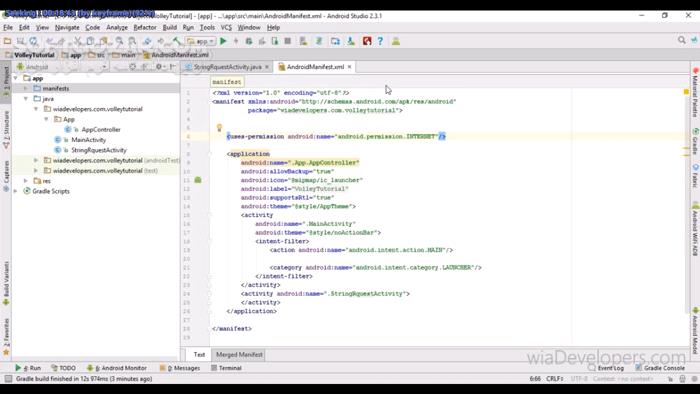This screenshot has height=394, width=700.
Task: Open the app run configuration dropdown
Action: click(201, 41)
